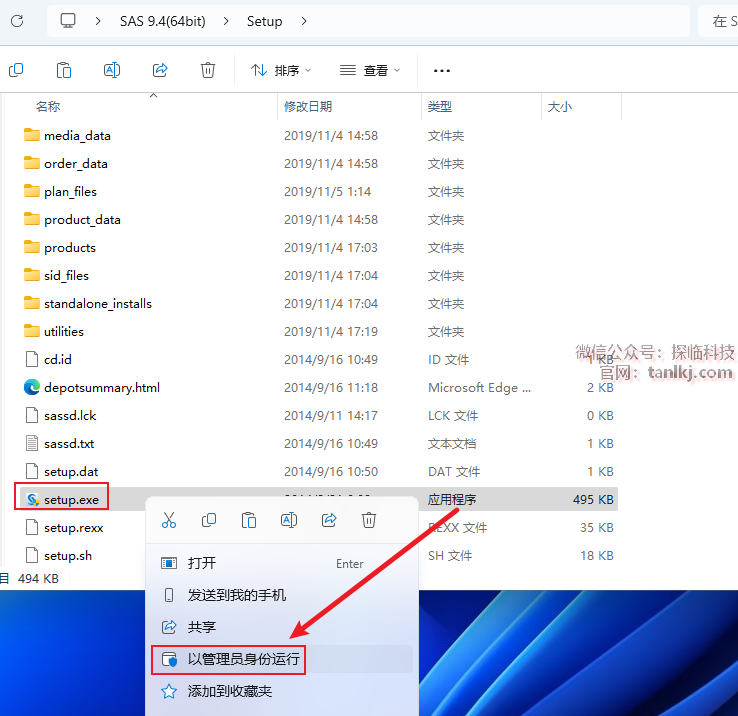Click the copy icon in context menu

click(209, 520)
